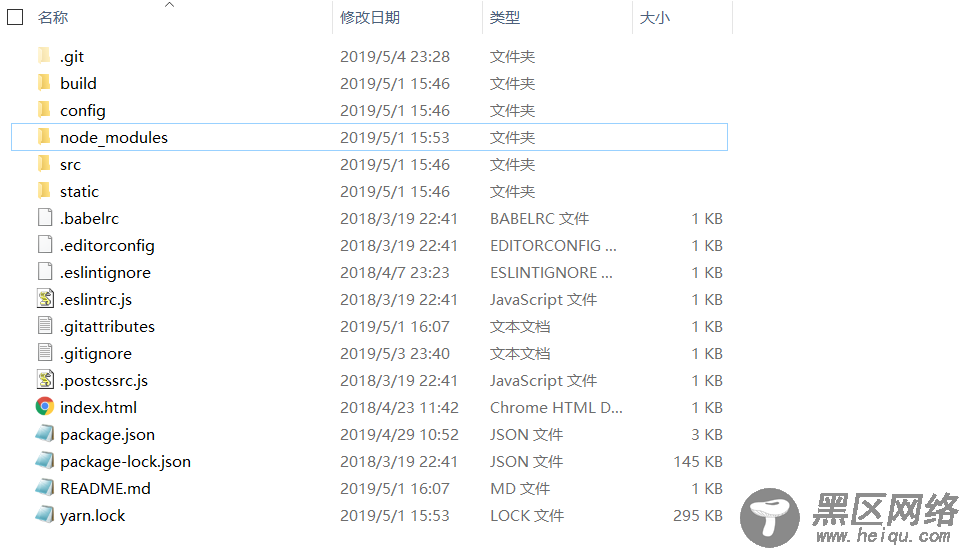Select the node_modules folder name
The width and height of the screenshot is (972, 553).
pyautogui.click(x=114, y=137)
